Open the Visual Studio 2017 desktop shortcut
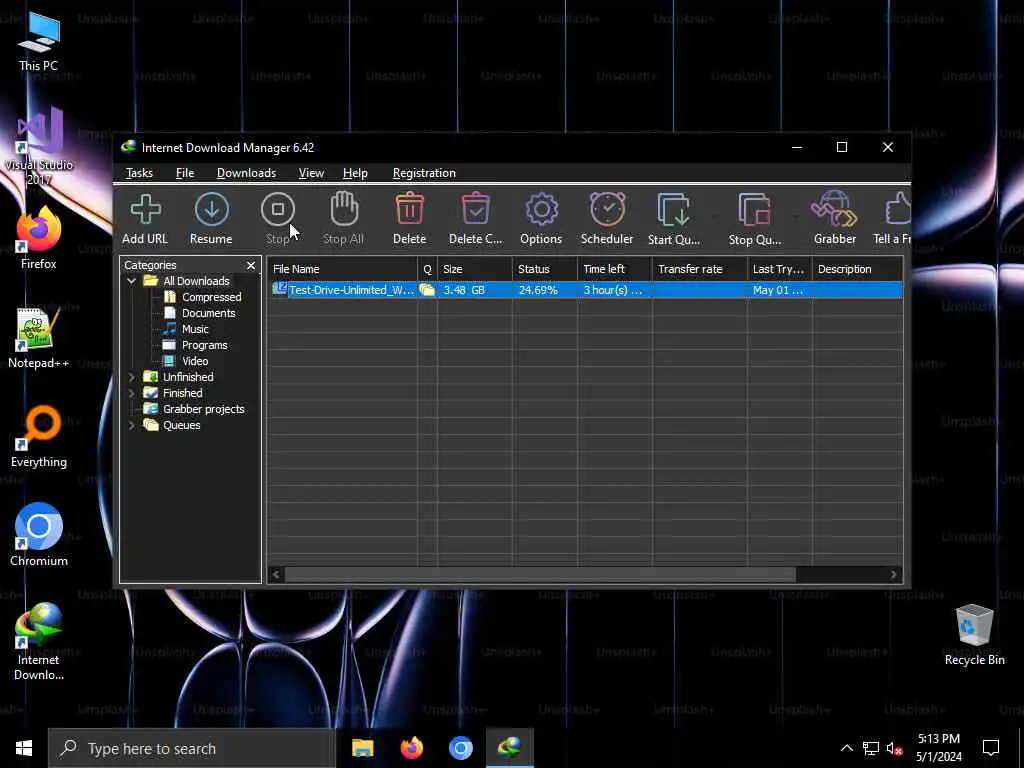Image resolution: width=1024 pixels, height=768 pixels. tap(39, 145)
